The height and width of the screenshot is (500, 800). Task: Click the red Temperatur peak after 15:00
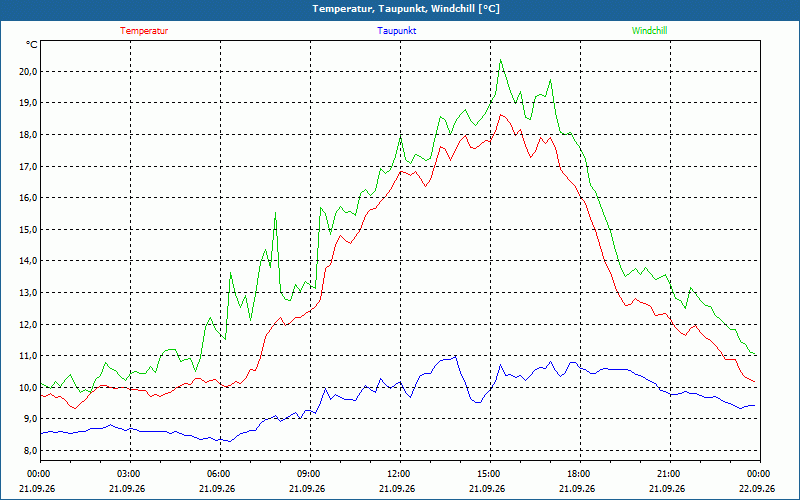pos(501,115)
